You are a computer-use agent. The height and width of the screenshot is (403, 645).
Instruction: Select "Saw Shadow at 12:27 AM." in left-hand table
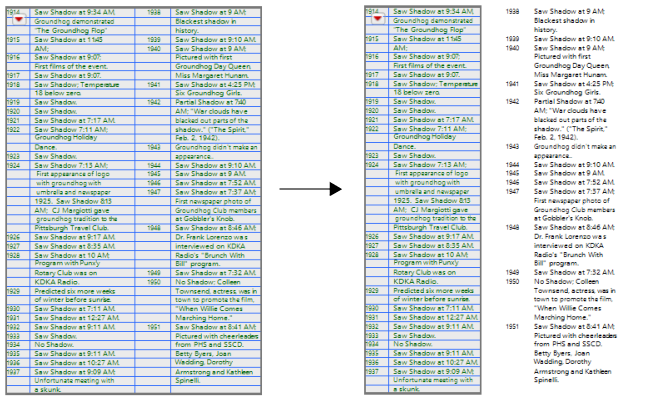click(x=77, y=317)
